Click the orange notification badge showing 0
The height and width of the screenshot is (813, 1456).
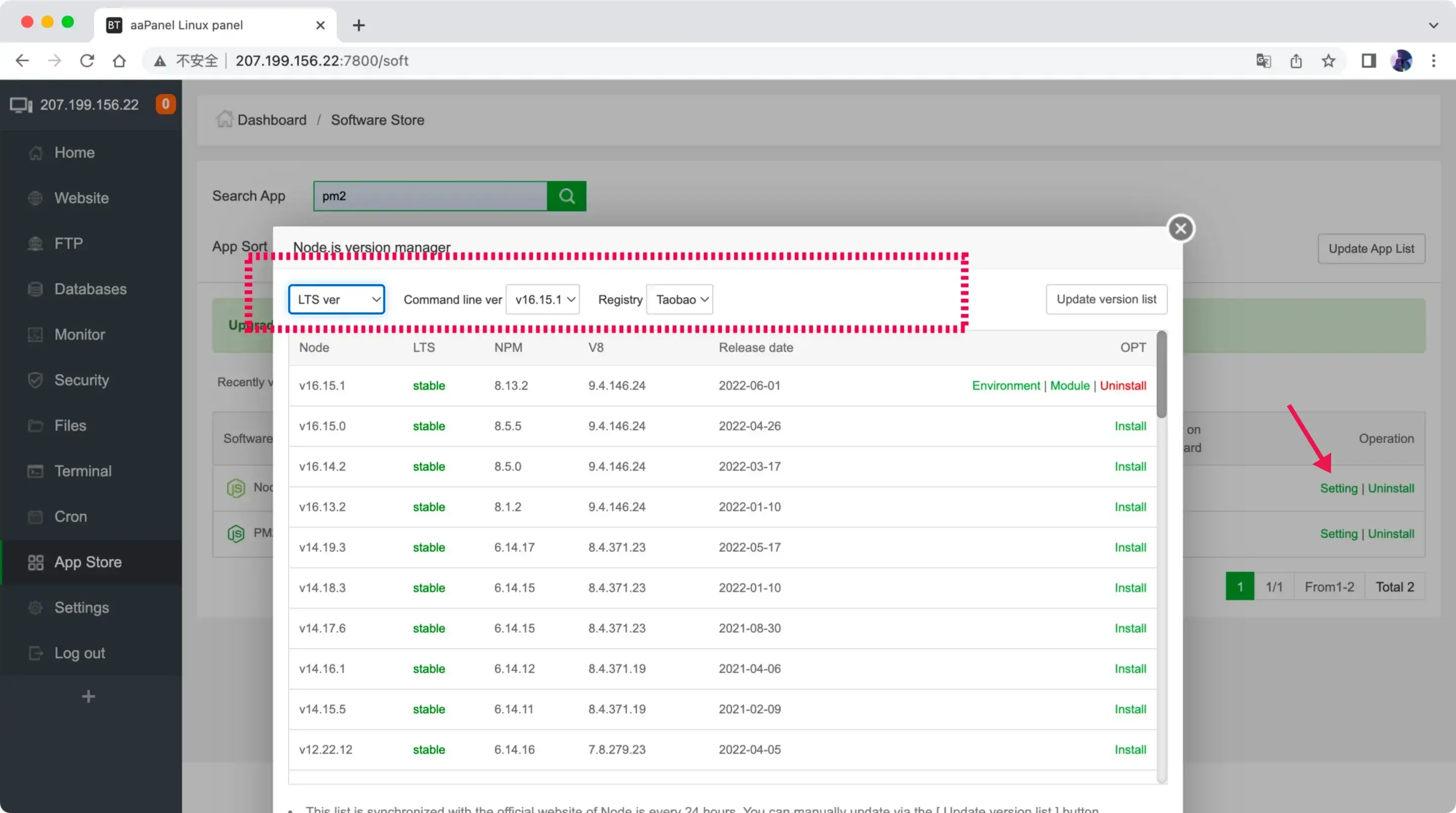click(x=166, y=104)
